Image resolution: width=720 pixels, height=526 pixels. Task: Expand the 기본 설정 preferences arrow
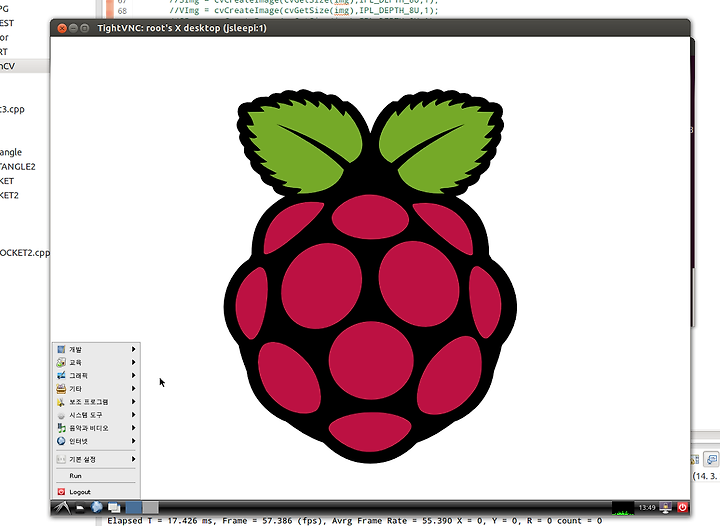[134, 459]
